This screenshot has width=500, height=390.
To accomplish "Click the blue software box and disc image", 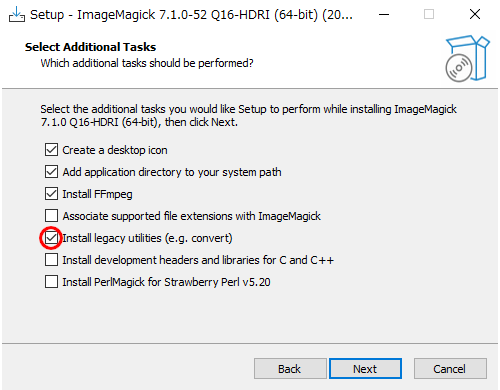I will pos(467,58).
